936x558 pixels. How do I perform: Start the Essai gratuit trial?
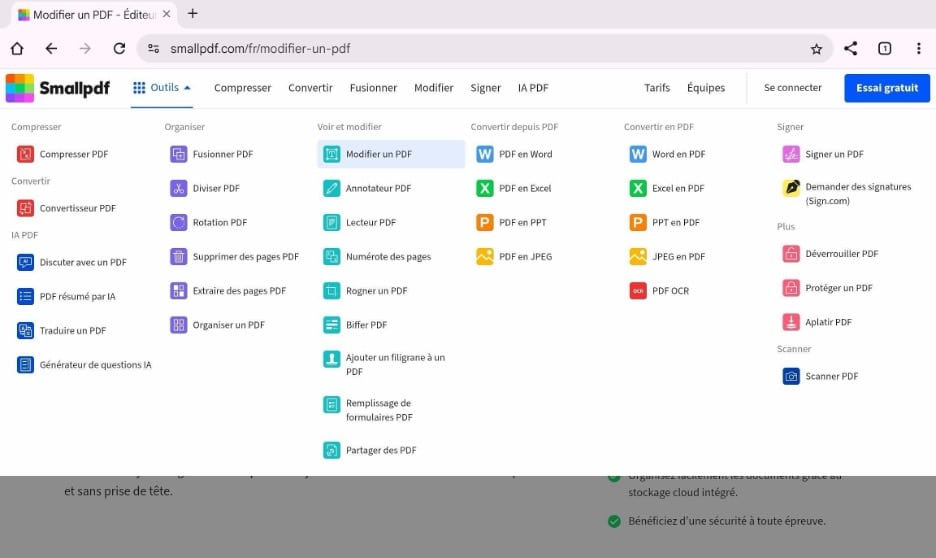tap(887, 88)
